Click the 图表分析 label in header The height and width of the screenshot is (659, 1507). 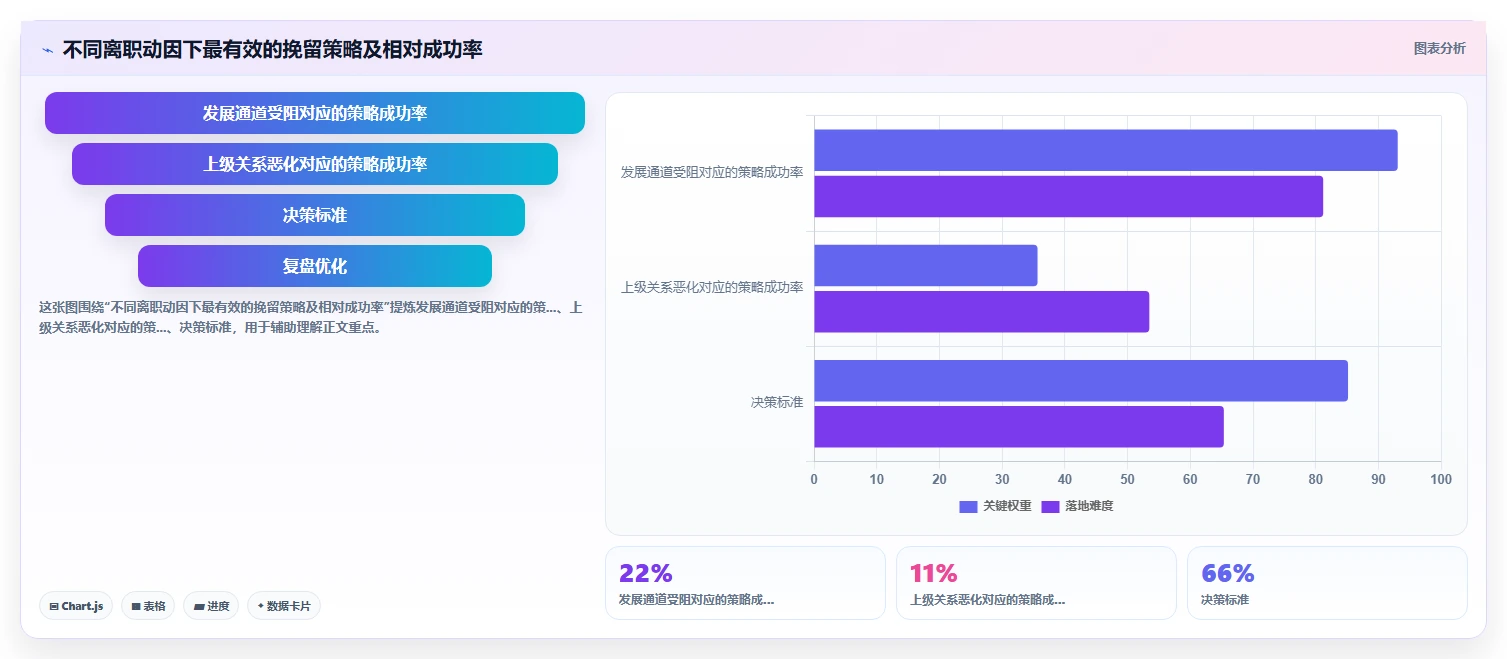click(1439, 48)
